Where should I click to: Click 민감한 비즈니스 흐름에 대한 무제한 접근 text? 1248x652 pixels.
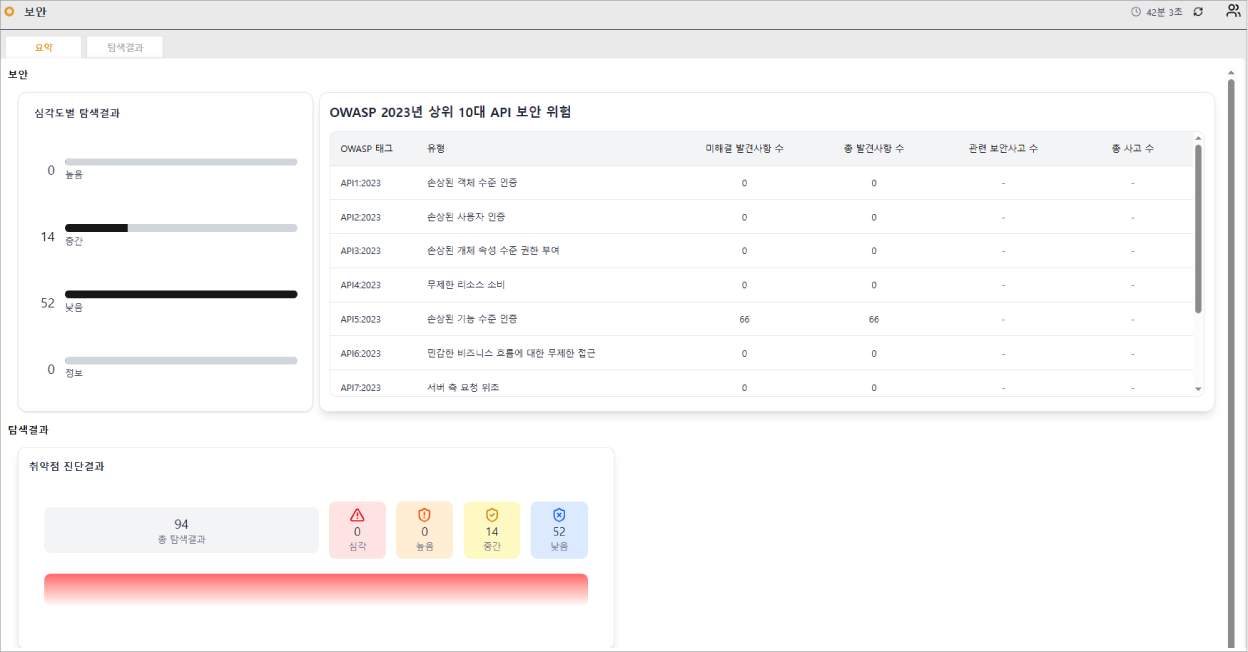pyautogui.click(x=511, y=353)
